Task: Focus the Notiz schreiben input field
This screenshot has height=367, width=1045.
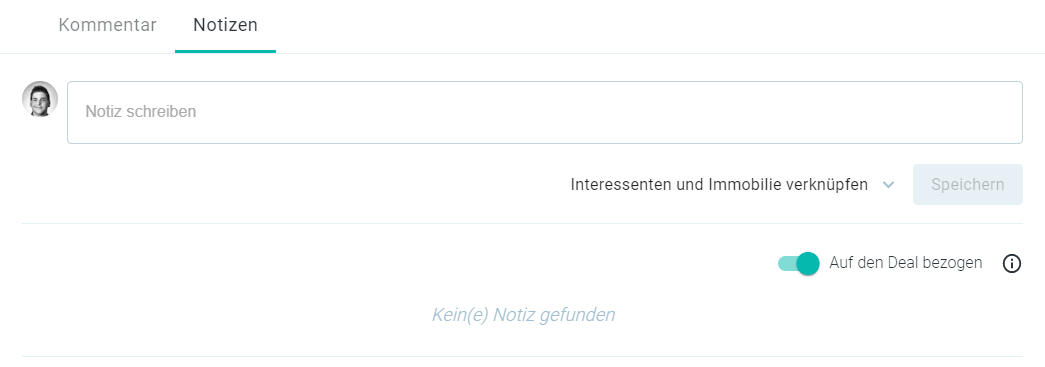Action: click(x=544, y=112)
